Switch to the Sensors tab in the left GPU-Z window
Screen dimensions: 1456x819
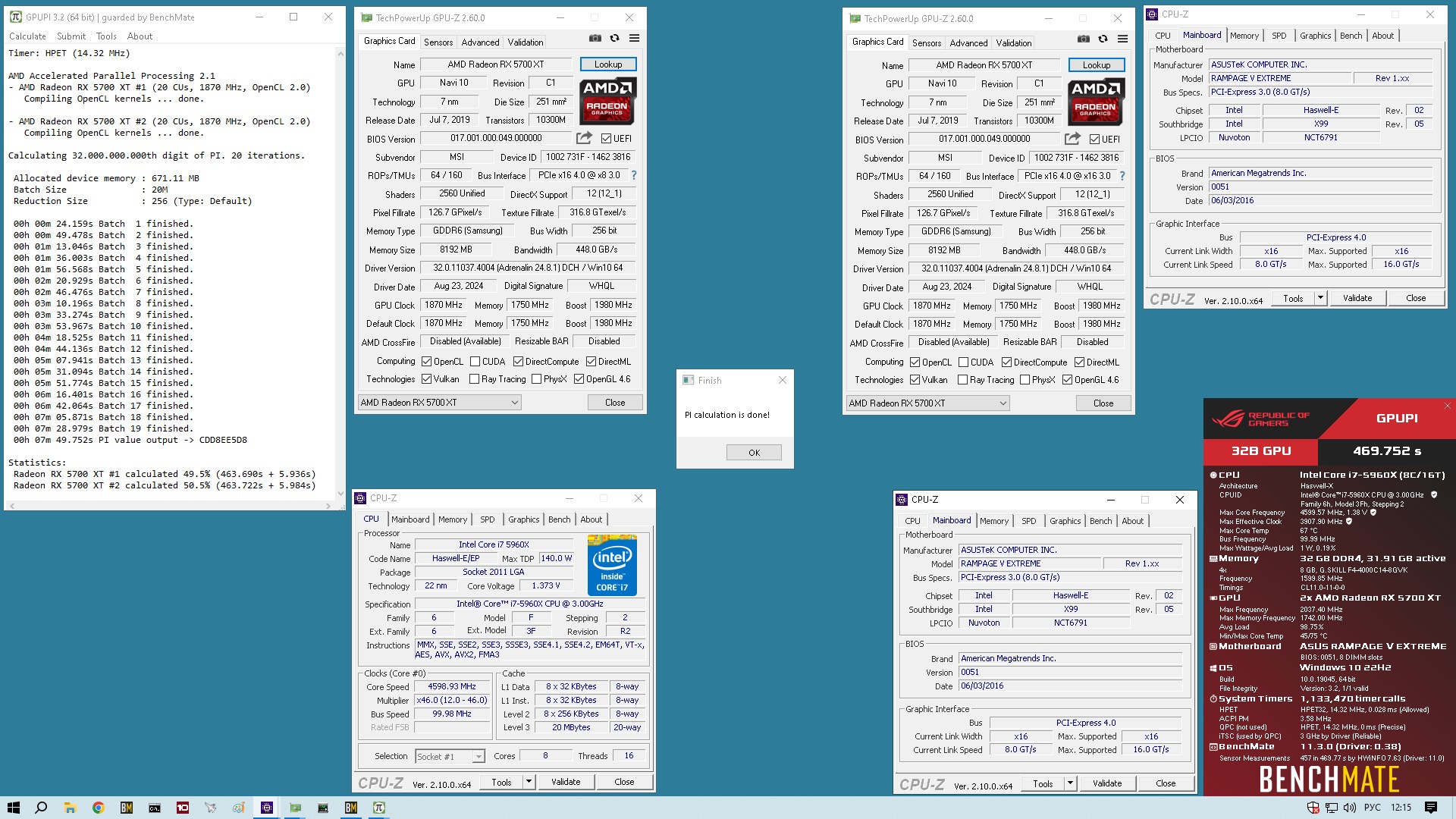click(438, 42)
